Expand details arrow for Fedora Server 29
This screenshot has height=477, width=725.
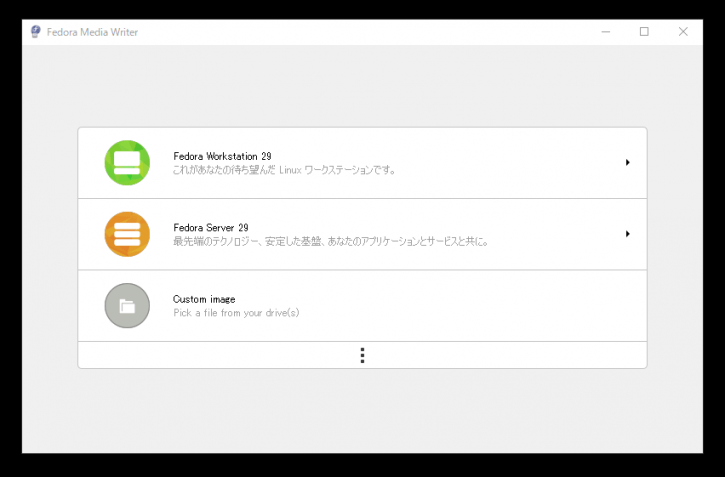pos(627,234)
